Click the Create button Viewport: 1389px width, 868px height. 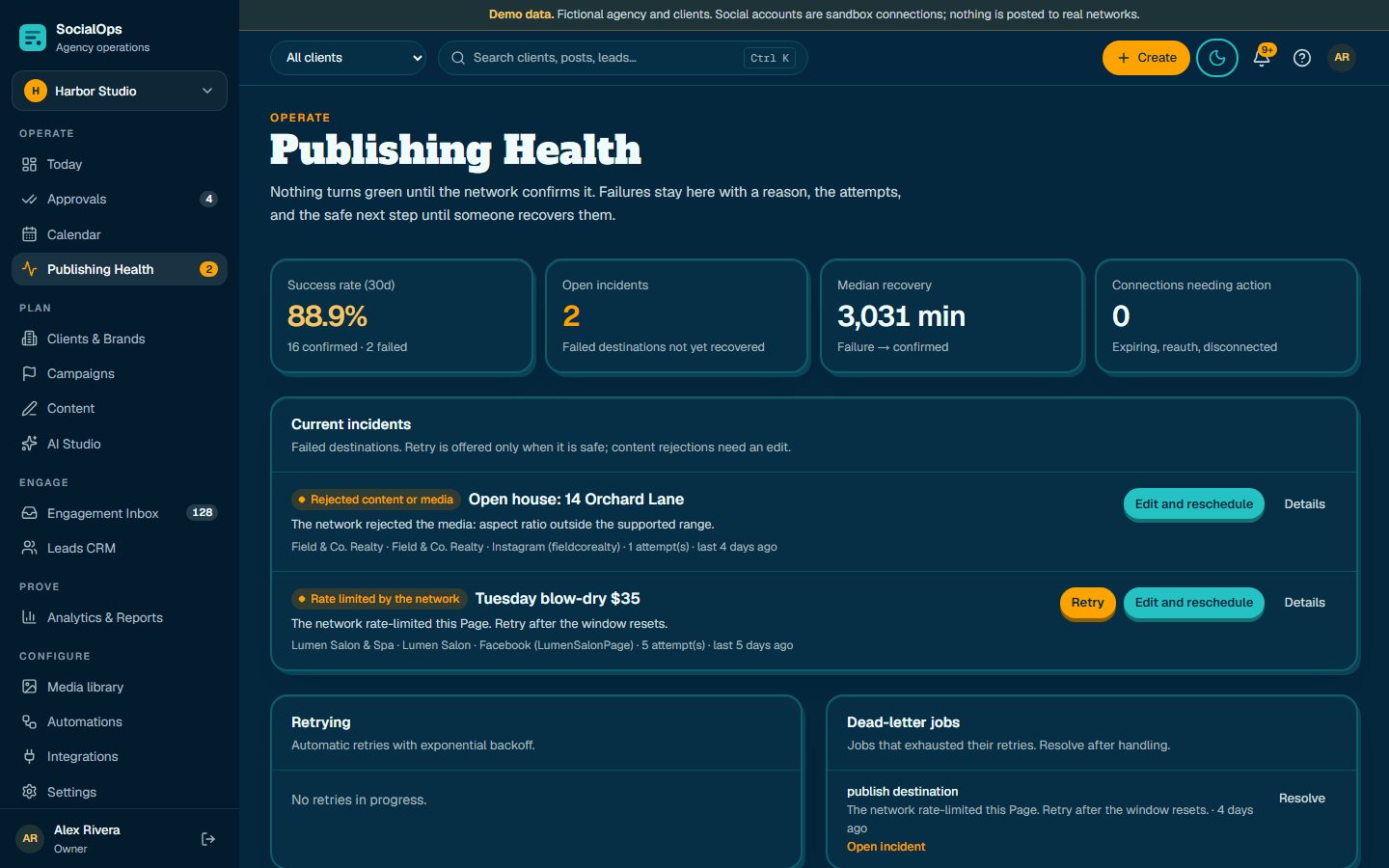(1146, 58)
